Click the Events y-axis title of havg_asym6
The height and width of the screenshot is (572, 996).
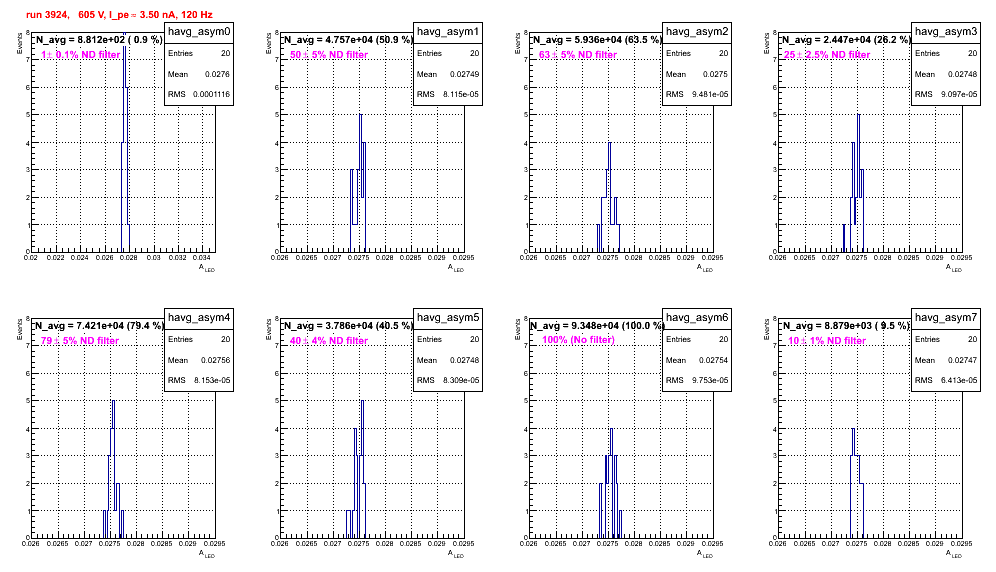[x=518, y=329]
